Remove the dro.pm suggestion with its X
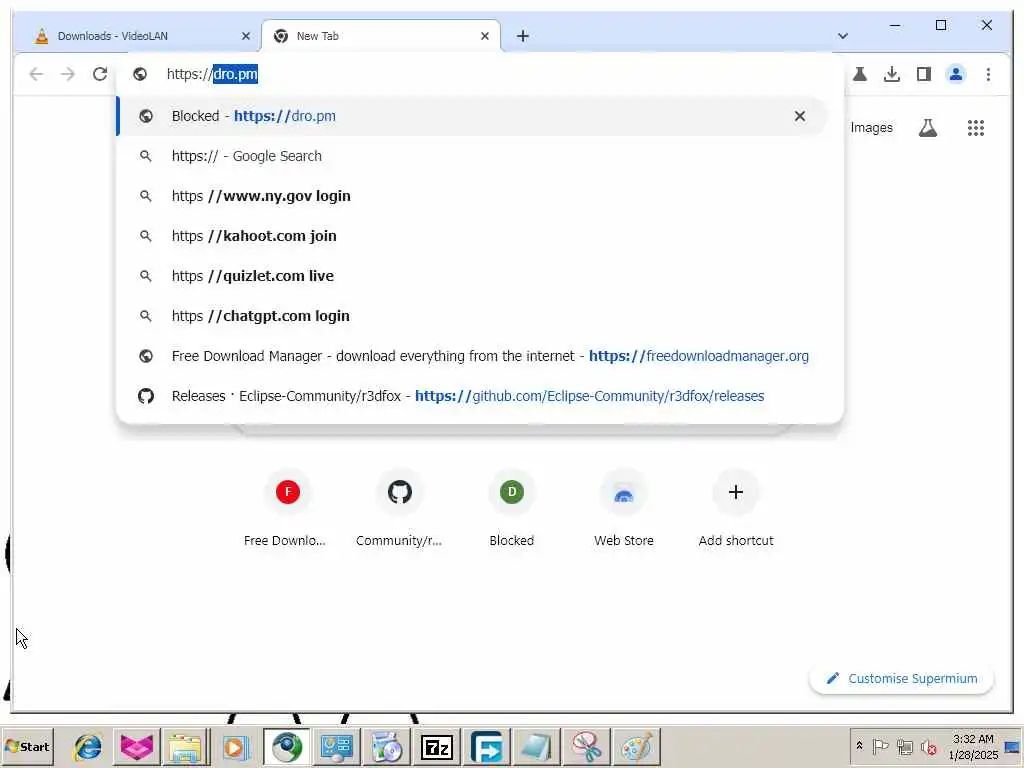The width and height of the screenshot is (1024, 768). (799, 116)
